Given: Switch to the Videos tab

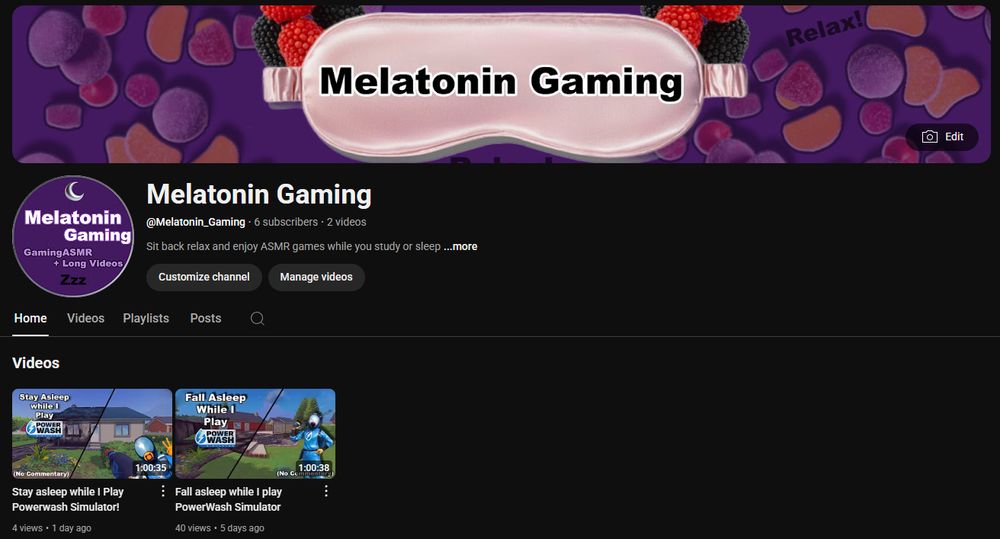Looking at the screenshot, I should 85,318.
